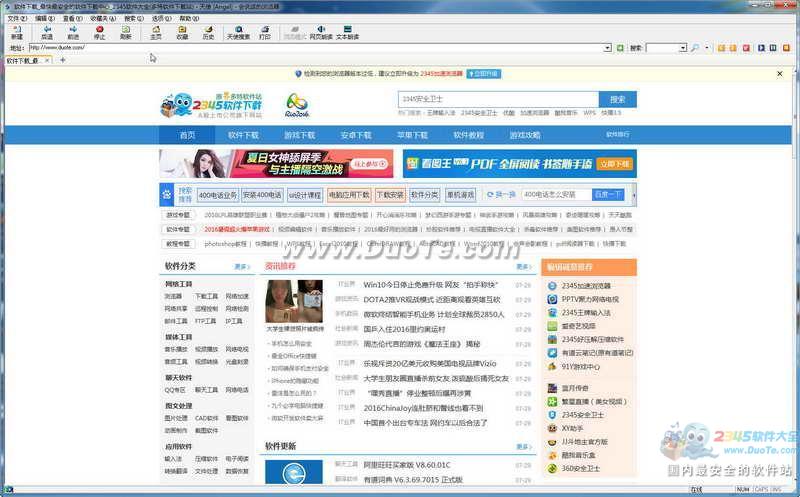Open the 收藏夹 menu

103,18
